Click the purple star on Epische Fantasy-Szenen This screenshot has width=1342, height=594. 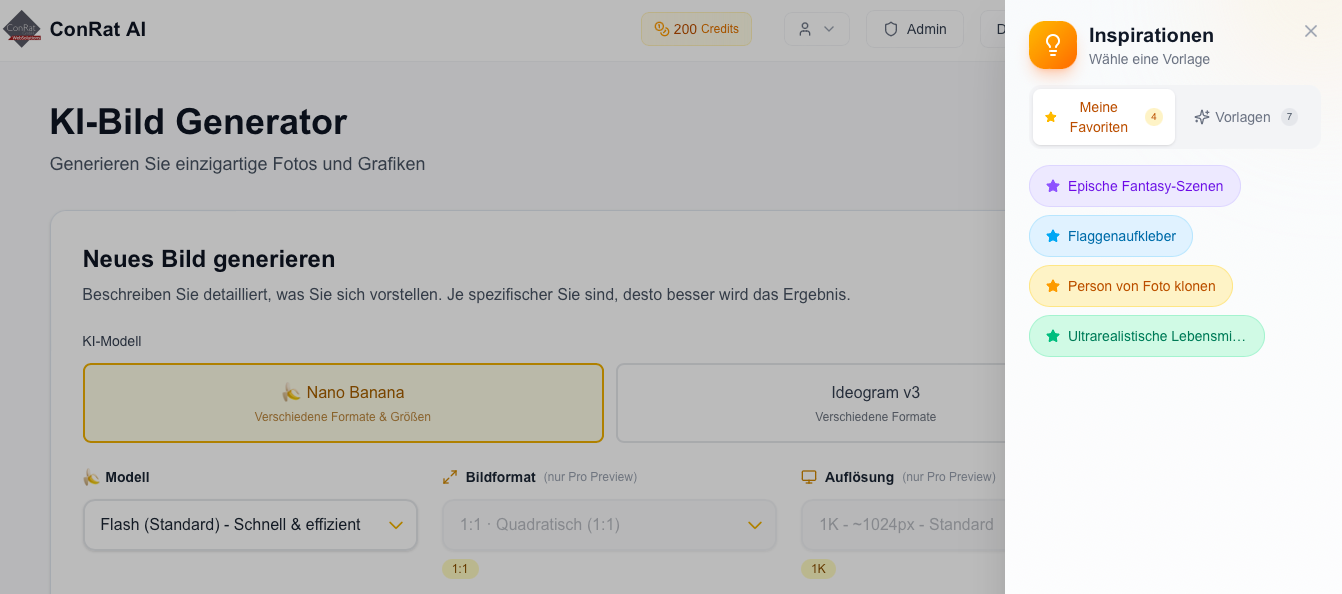point(1052,186)
